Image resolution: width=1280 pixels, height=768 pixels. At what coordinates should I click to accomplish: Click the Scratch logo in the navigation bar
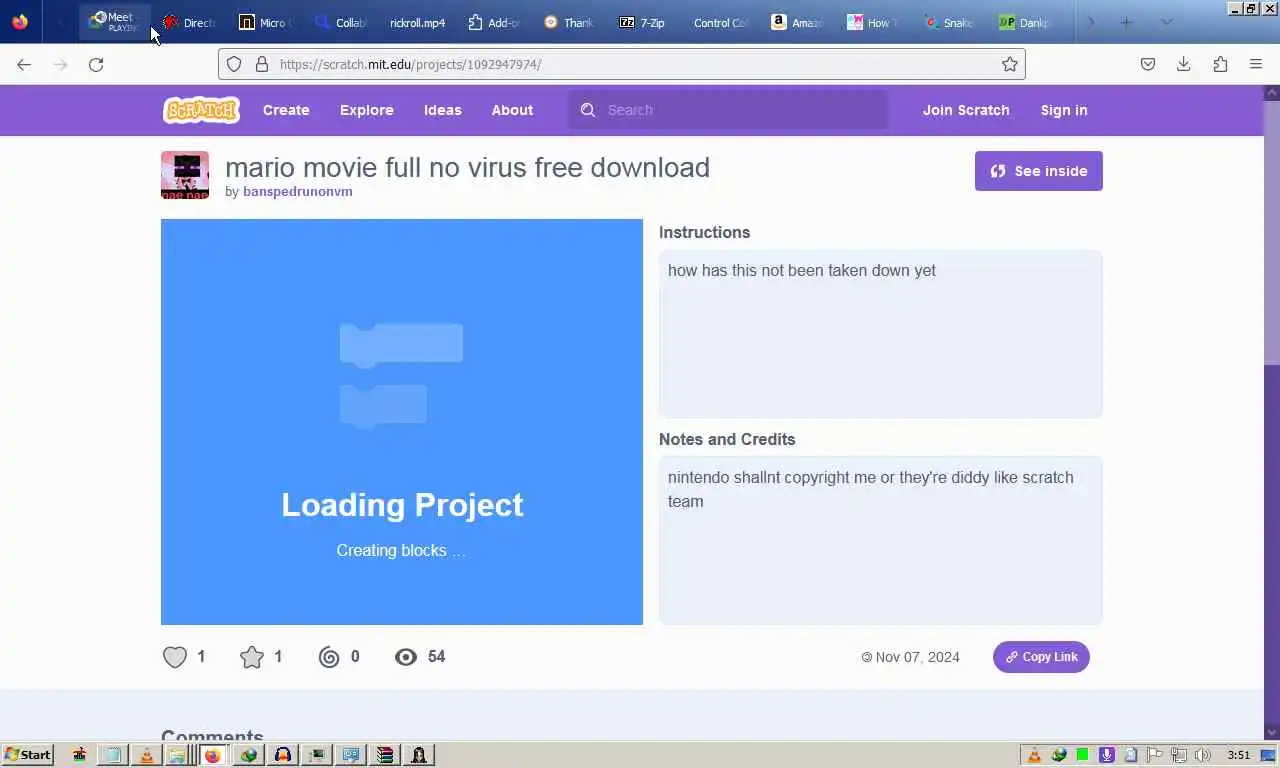click(x=201, y=110)
